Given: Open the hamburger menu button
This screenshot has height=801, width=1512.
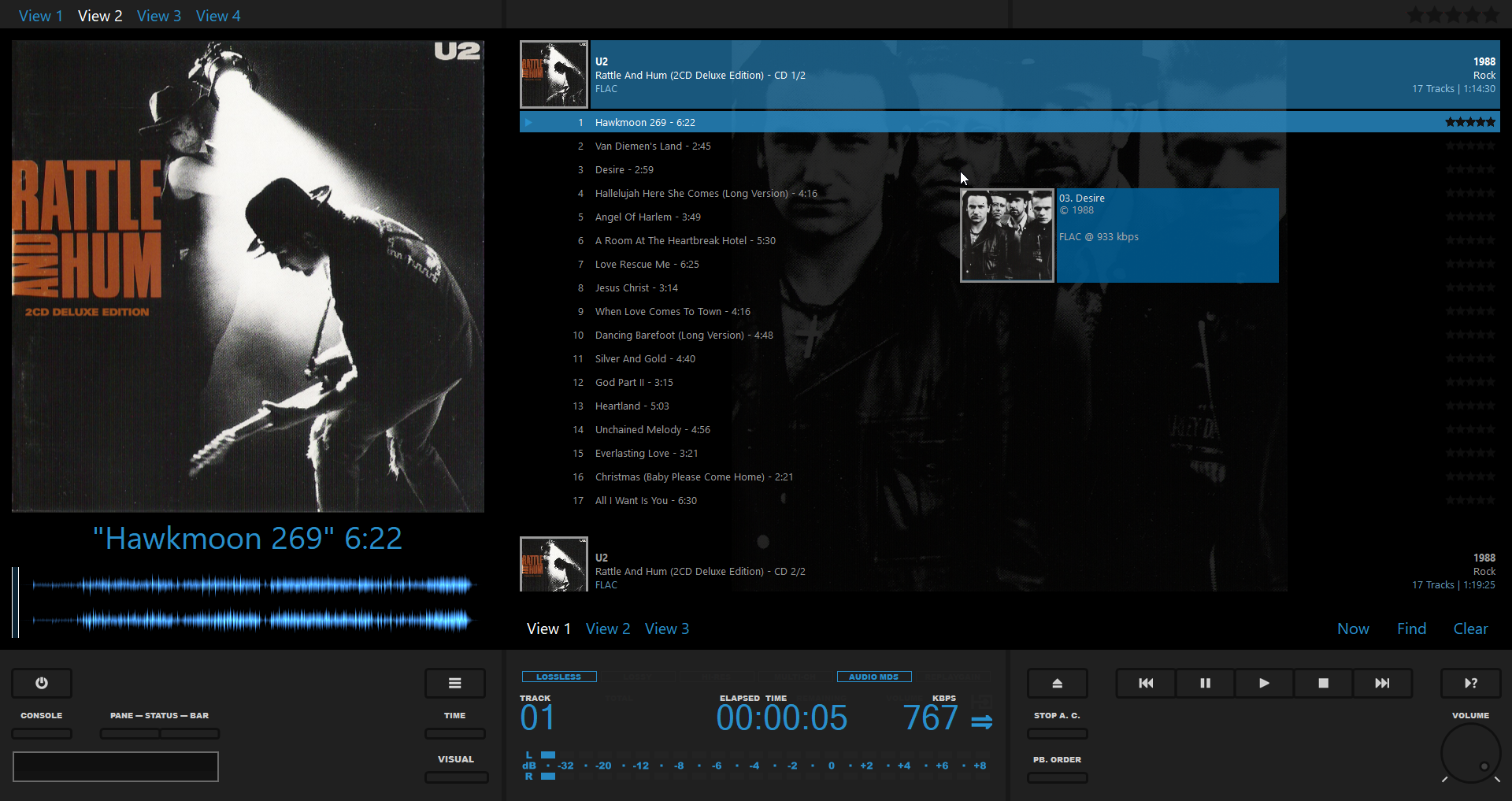Looking at the screenshot, I should click(455, 683).
